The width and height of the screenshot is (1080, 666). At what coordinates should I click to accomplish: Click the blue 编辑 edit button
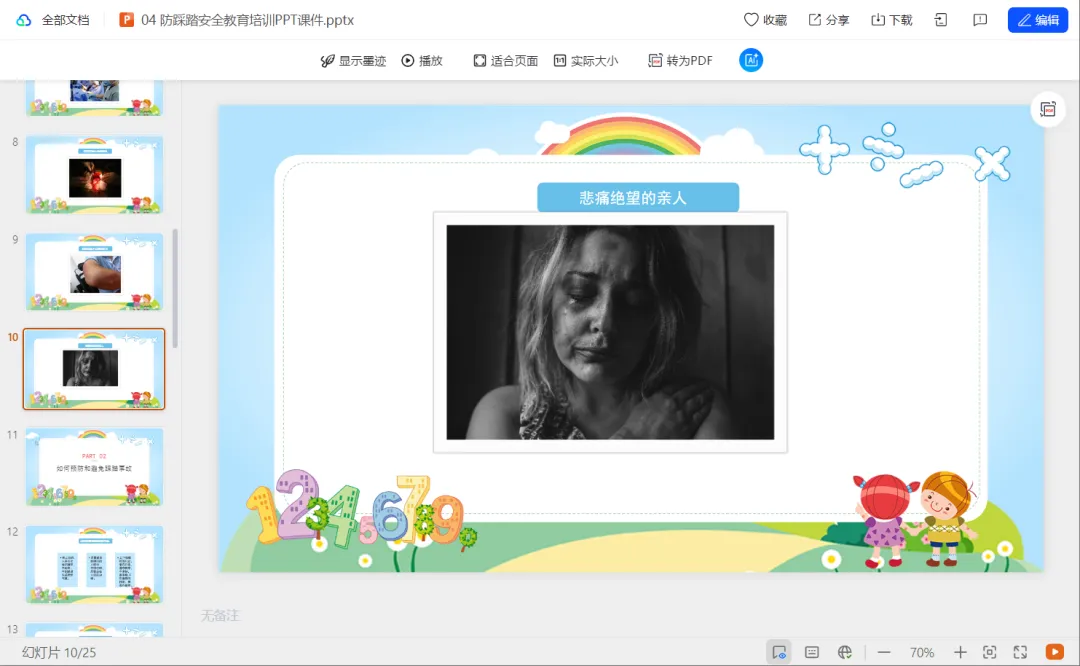(1037, 20)
